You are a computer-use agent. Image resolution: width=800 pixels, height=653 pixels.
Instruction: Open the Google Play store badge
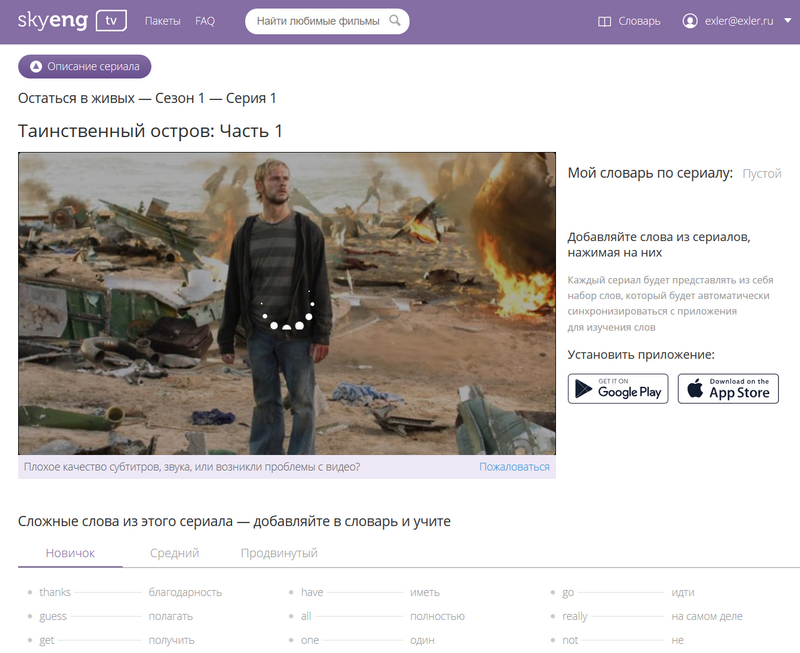(x=617, y=389)
